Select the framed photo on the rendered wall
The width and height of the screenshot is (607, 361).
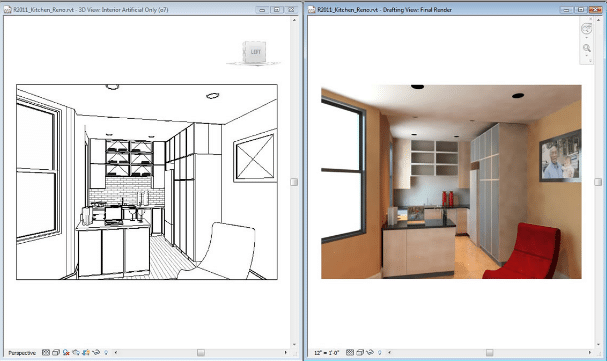(x=560, y=156)
